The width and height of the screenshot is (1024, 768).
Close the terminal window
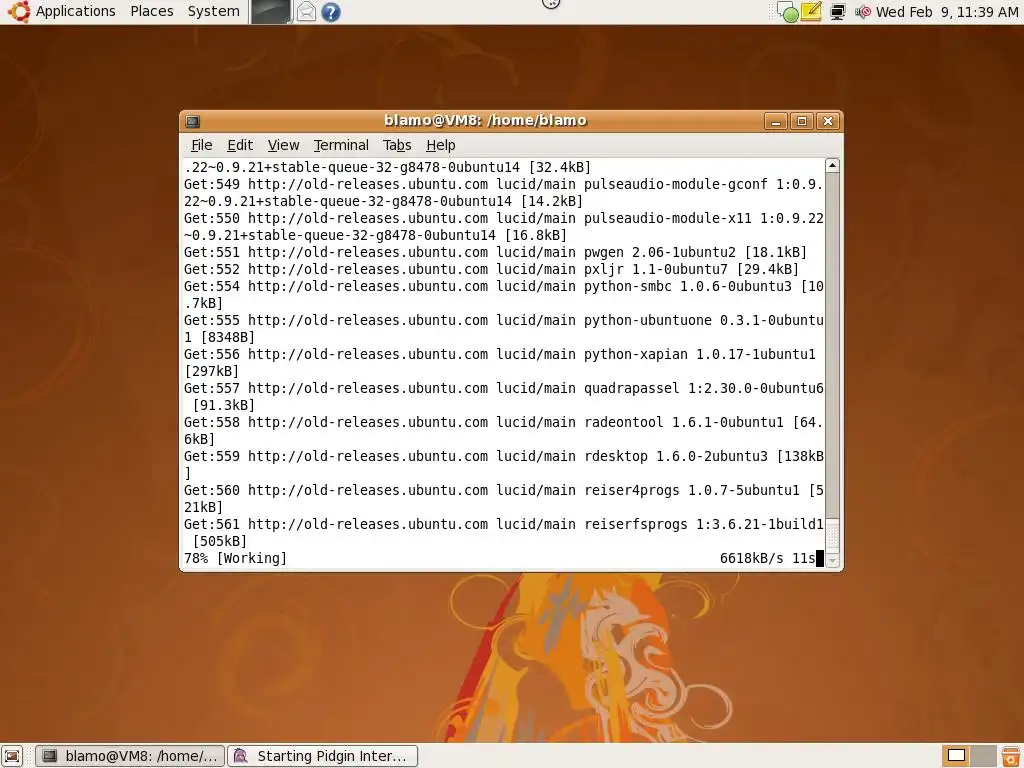tap(828, 121)
